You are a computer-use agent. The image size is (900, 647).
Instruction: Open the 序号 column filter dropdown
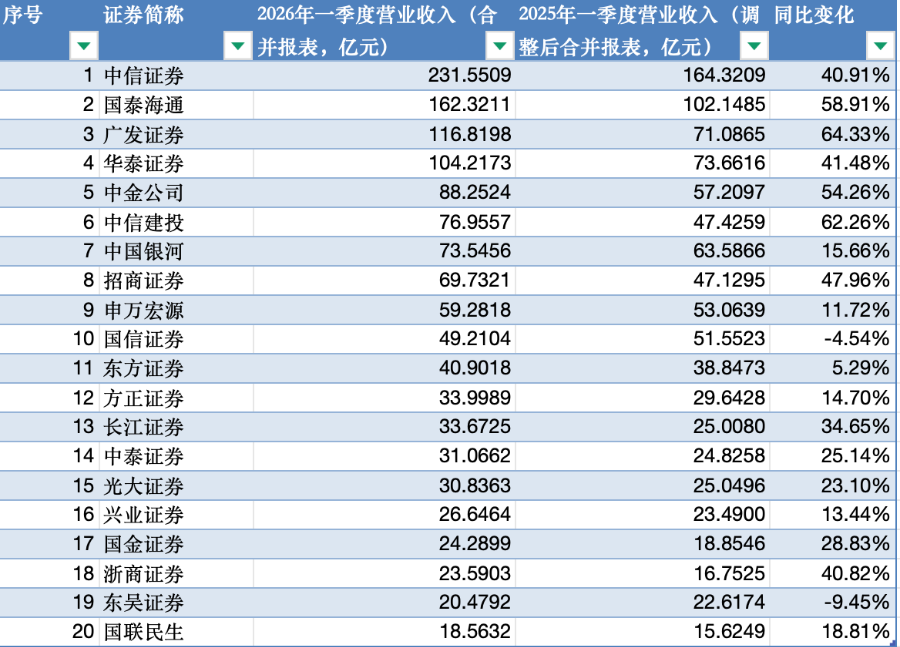click(83, 45)
